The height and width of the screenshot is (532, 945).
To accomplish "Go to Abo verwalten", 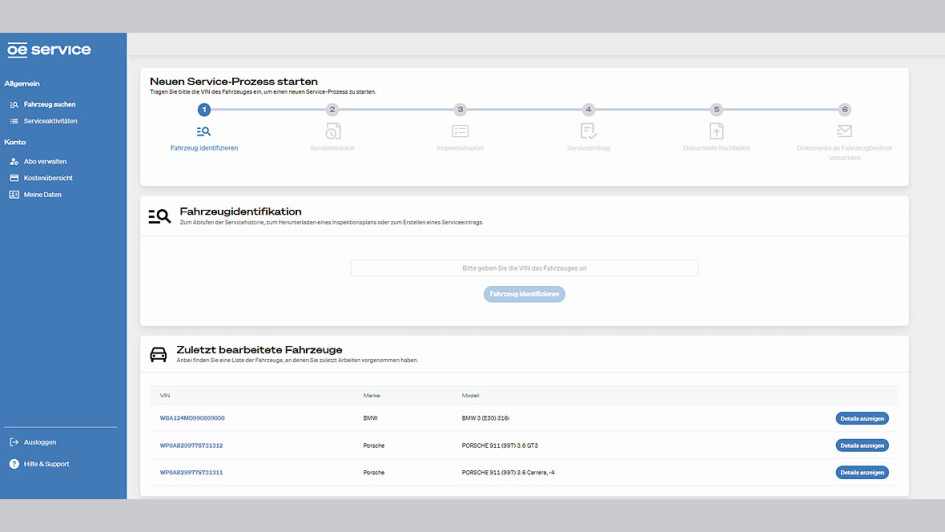I will [x=45, y=161].
